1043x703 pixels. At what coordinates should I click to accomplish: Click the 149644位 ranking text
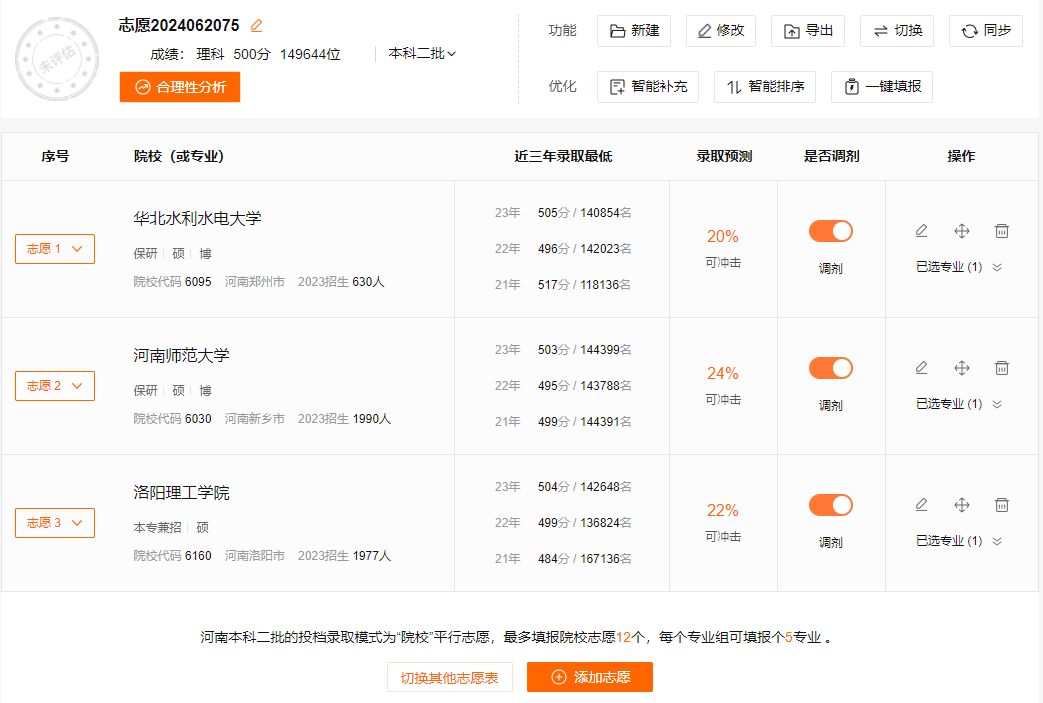coord(310,54)
